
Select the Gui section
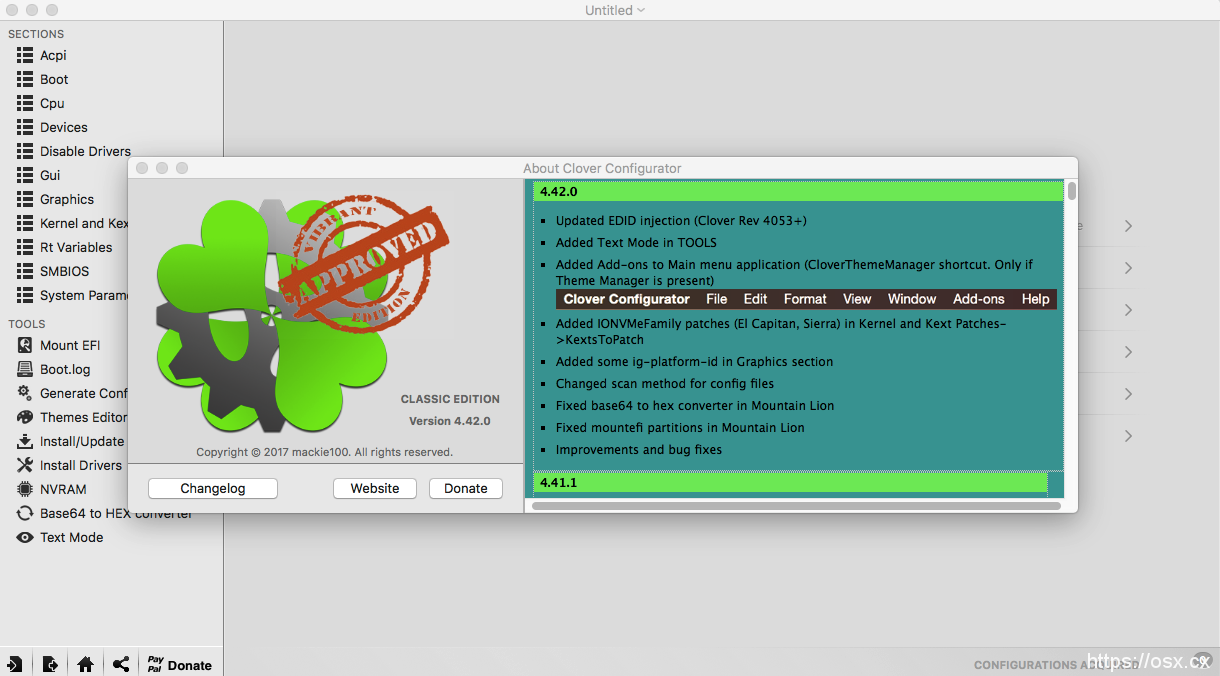pos(50,175)
